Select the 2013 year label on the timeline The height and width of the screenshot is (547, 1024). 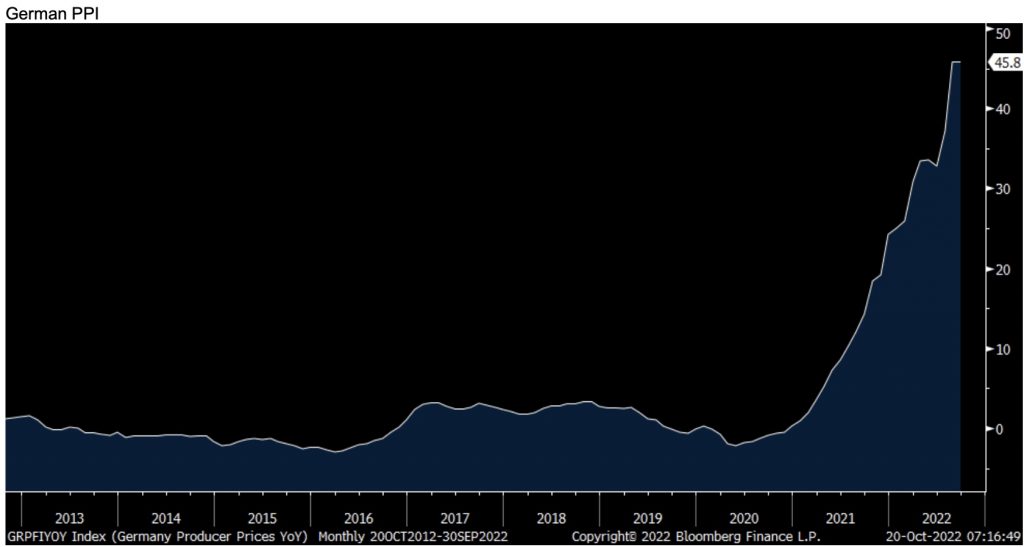pos(69,518)
